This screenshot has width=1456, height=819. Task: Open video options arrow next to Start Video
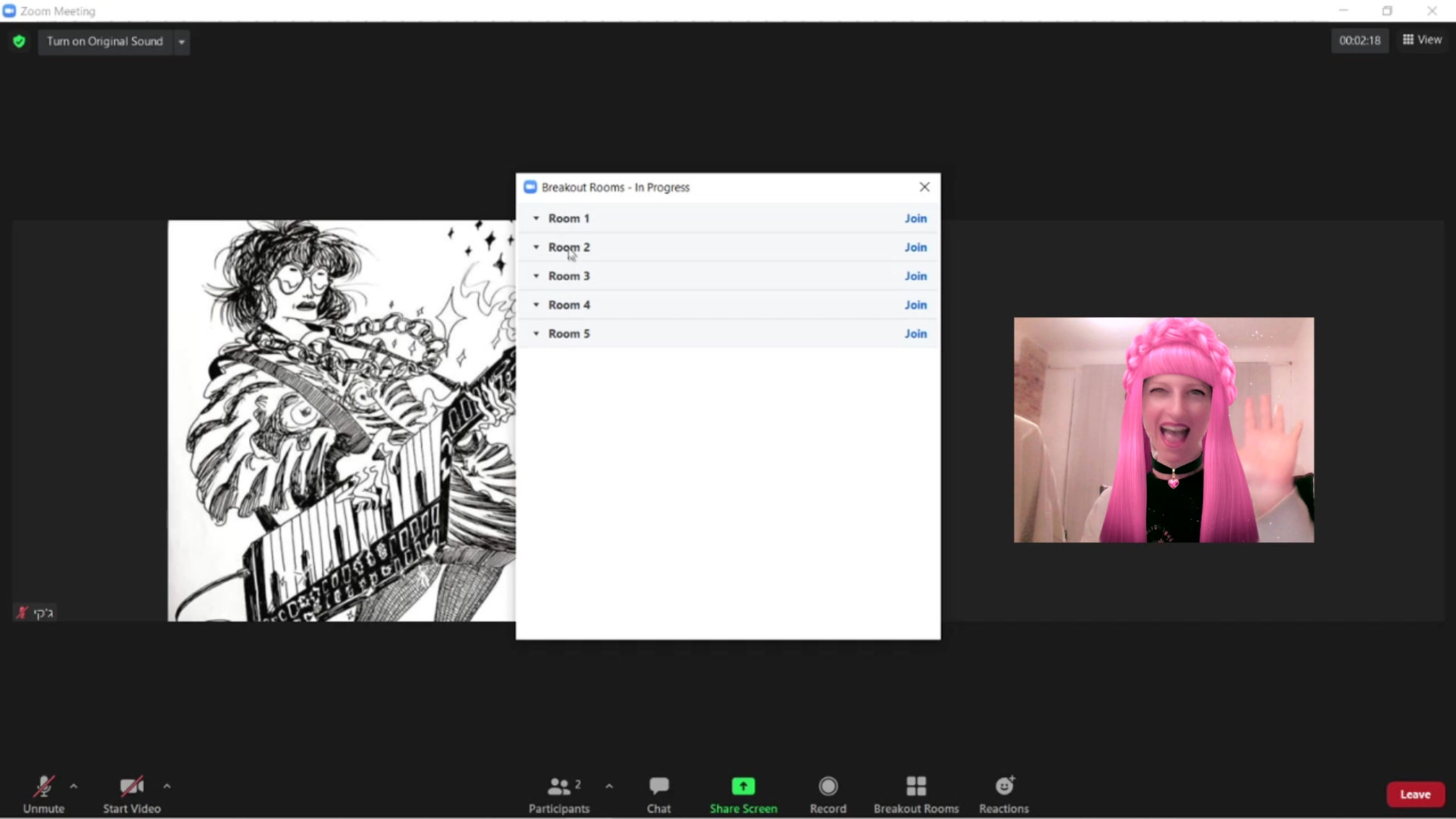point(167,786)
